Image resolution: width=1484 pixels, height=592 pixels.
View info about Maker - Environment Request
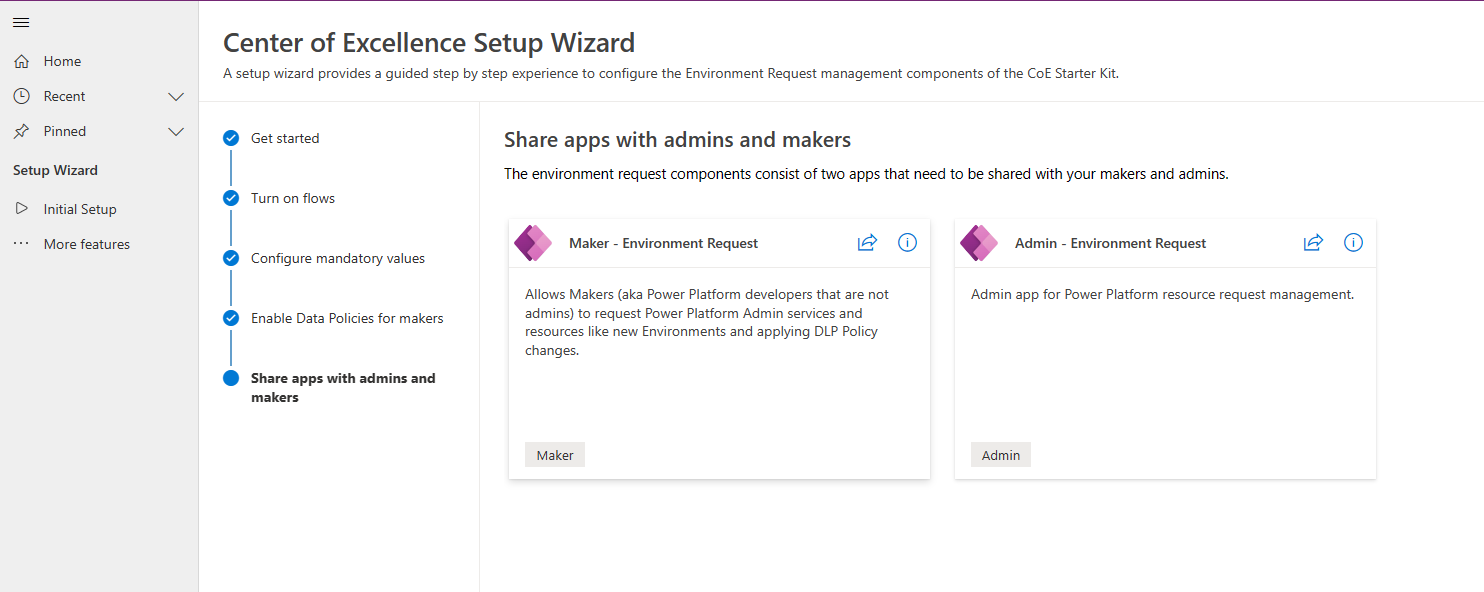point(907,242)
